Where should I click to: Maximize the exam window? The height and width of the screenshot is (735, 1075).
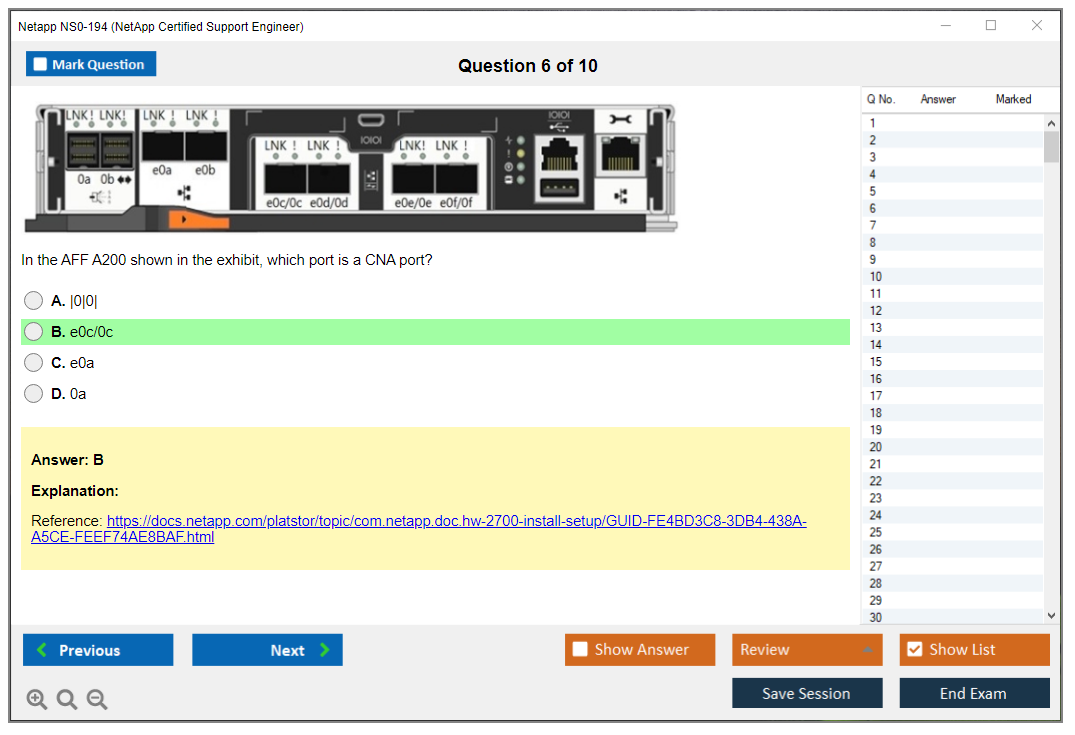990,26
